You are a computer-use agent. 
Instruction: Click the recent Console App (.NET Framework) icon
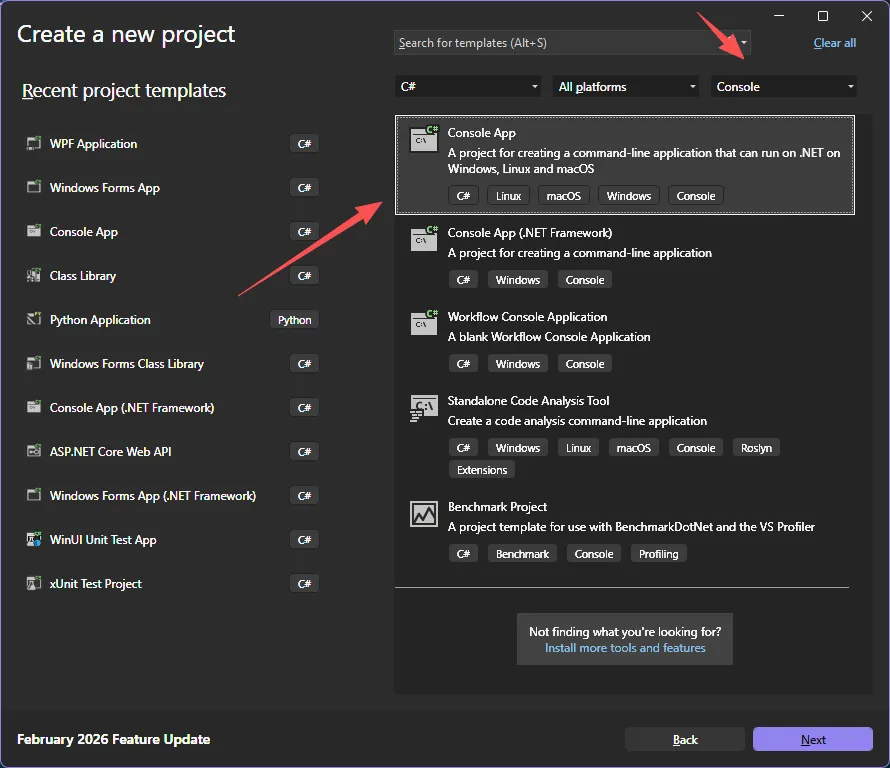click(x=34, y=407)
